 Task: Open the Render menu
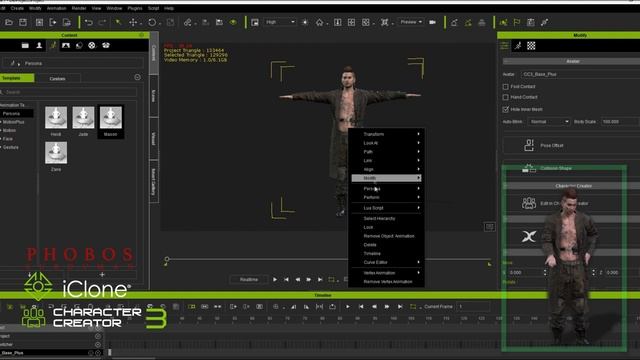tap(79, 8)
